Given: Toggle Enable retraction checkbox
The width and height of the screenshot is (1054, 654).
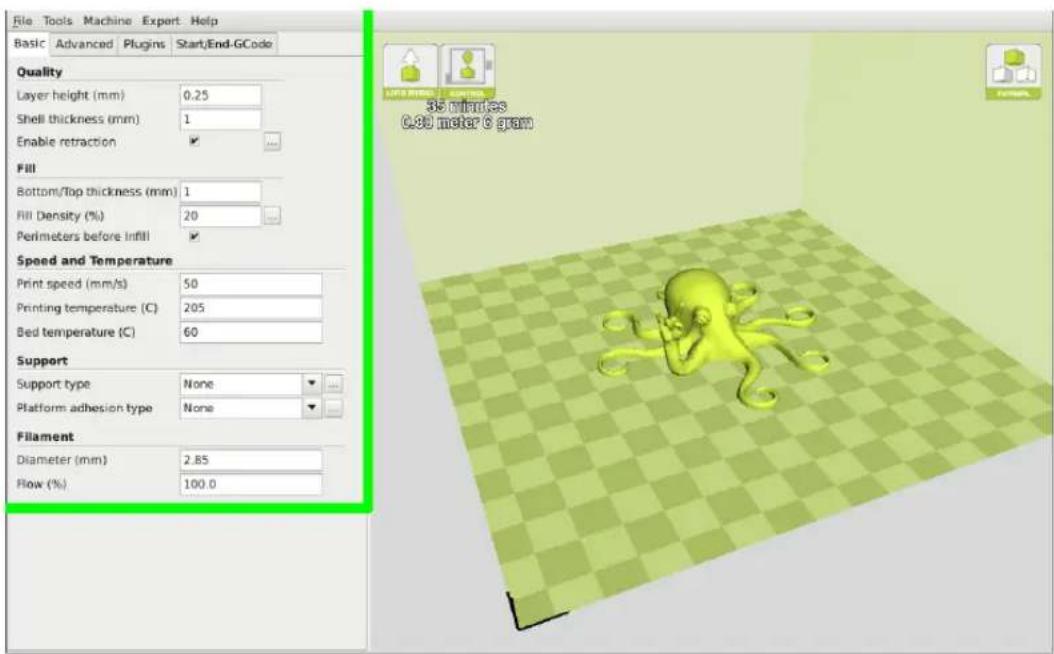Looking at the screenshot, I should (x=194, y=141).
